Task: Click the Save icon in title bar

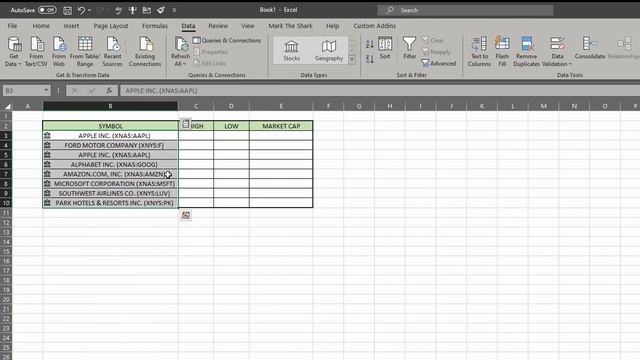Action: coord(68,10)
